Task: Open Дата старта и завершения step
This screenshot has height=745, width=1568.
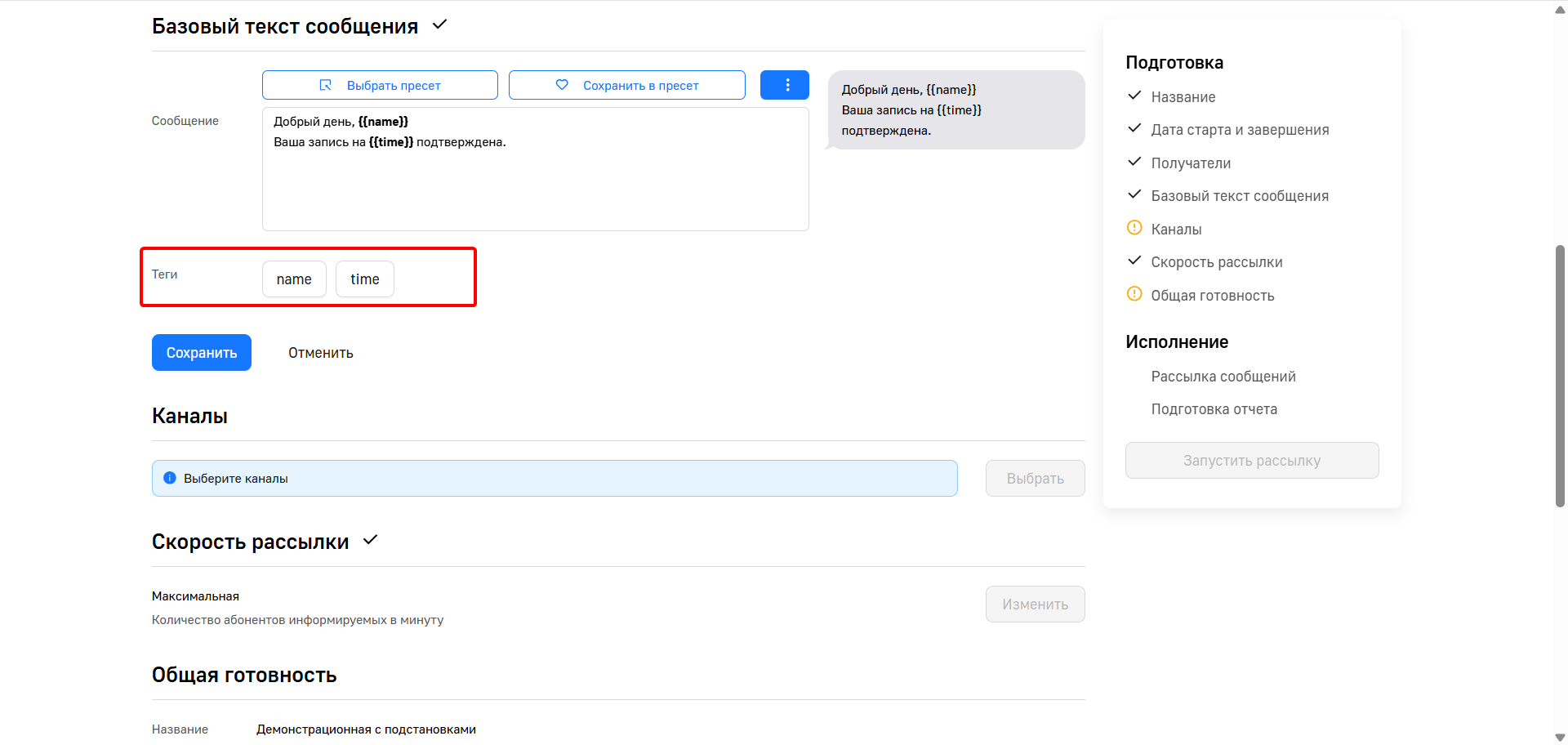Action: click(1240, 130)
